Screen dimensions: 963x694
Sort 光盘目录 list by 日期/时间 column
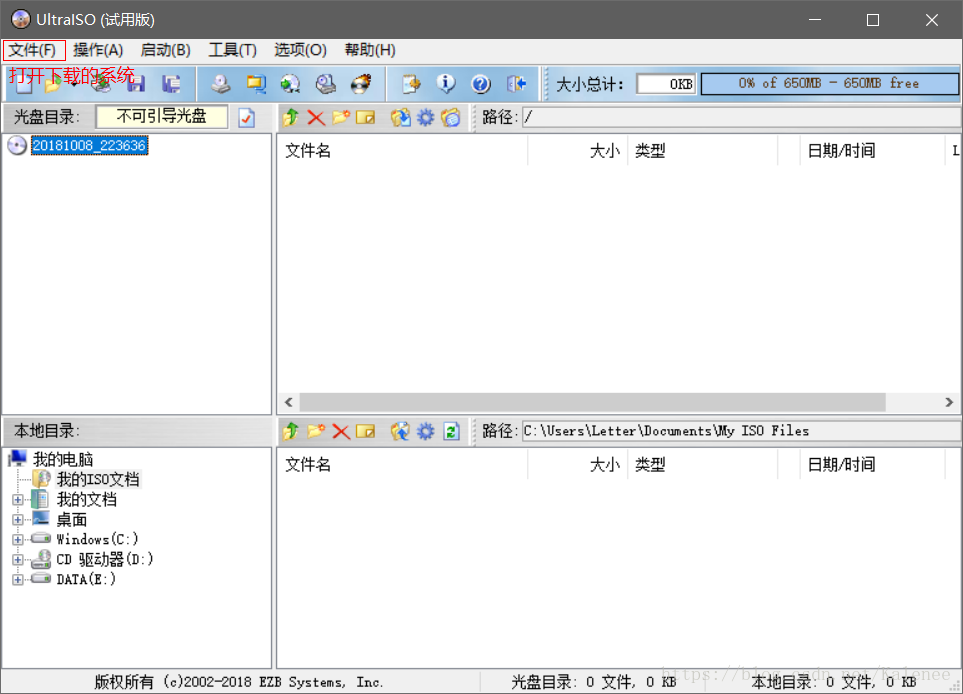coord(873,150)
